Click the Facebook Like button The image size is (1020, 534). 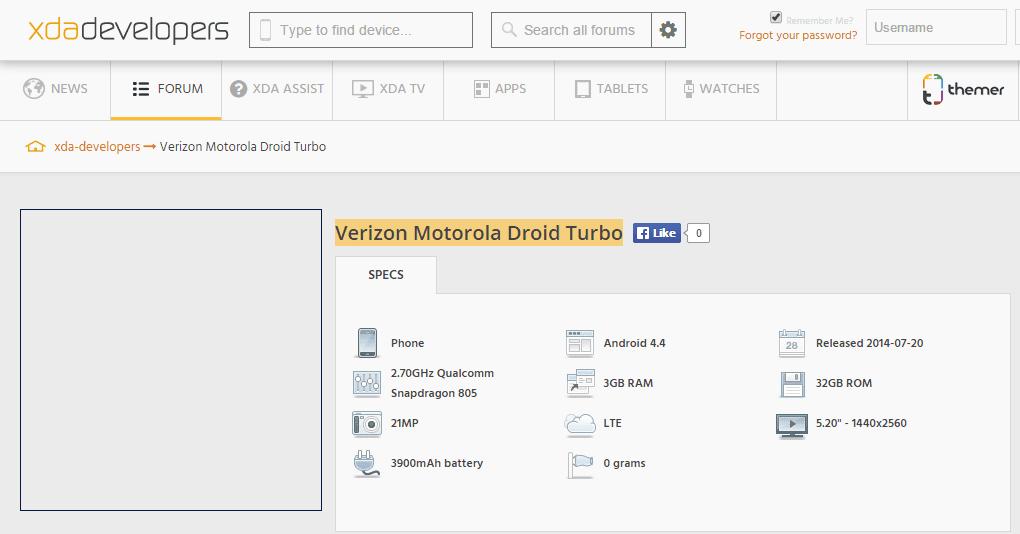click(x=657, y=233)
